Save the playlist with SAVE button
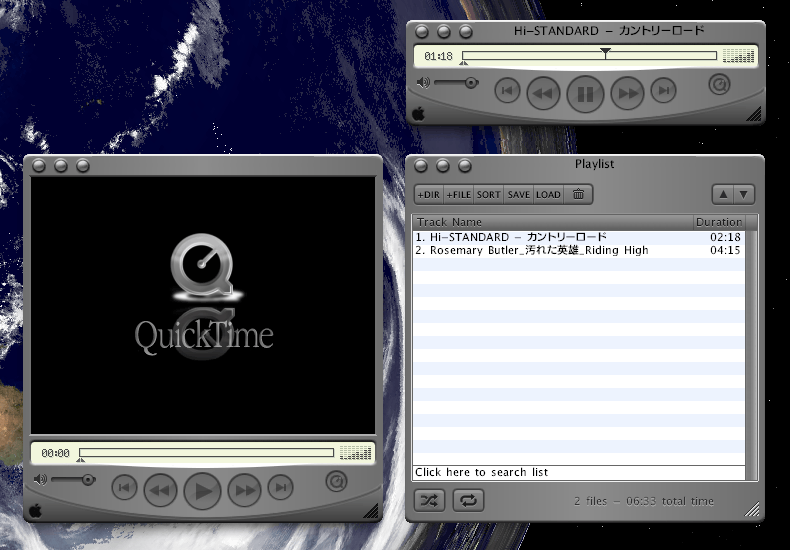 518,195
